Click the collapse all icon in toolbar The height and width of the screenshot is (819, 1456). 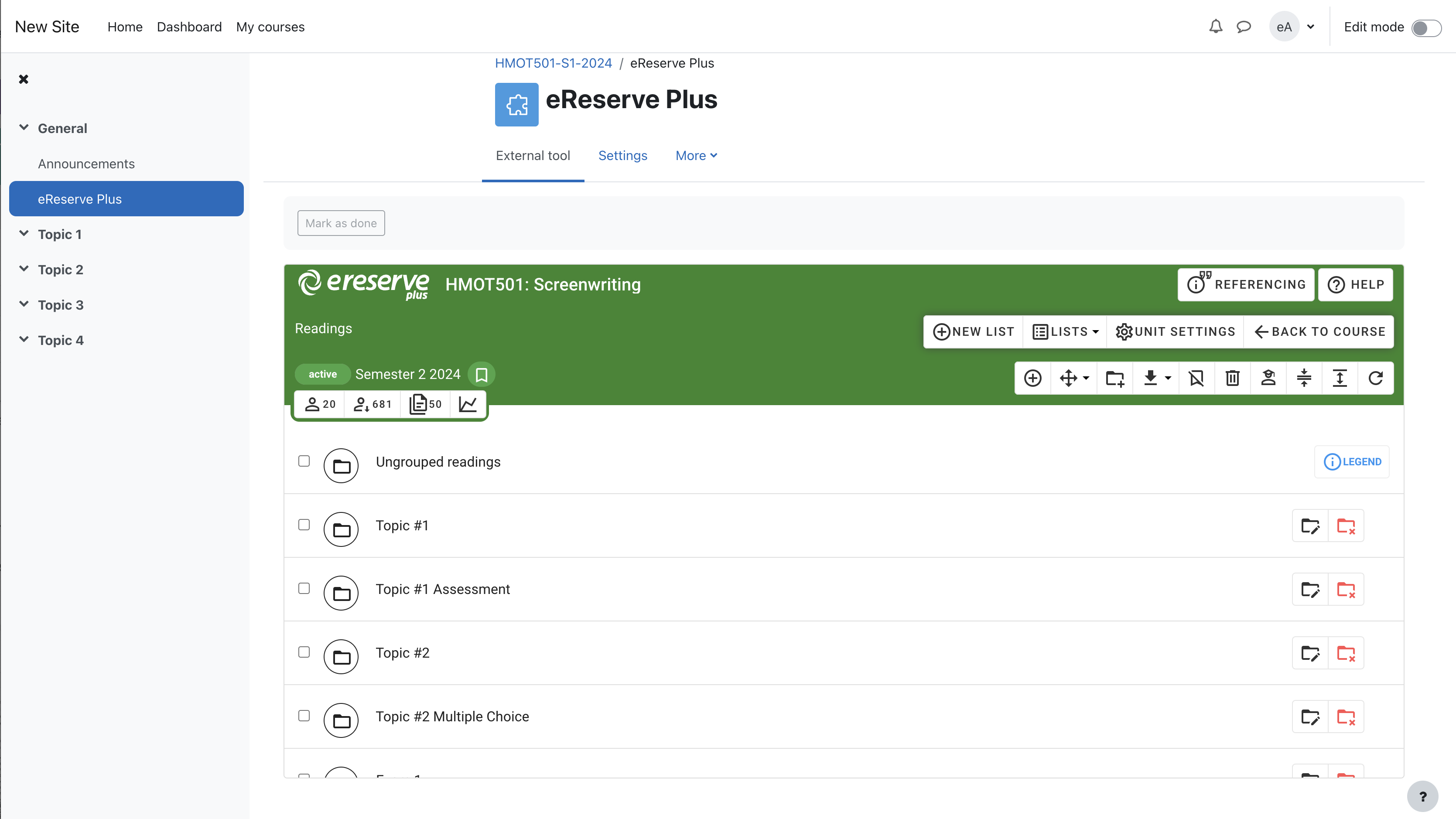[1304, 378]
